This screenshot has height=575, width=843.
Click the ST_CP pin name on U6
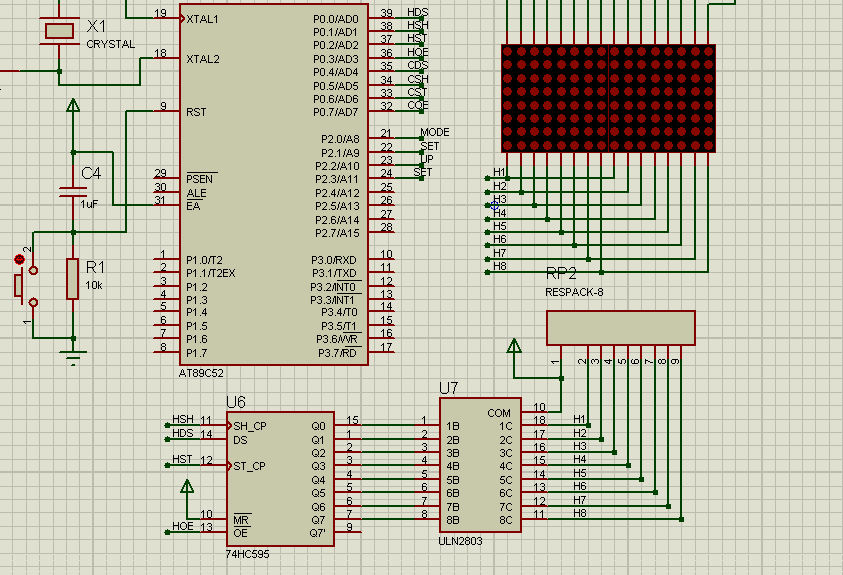coord(249,466)
